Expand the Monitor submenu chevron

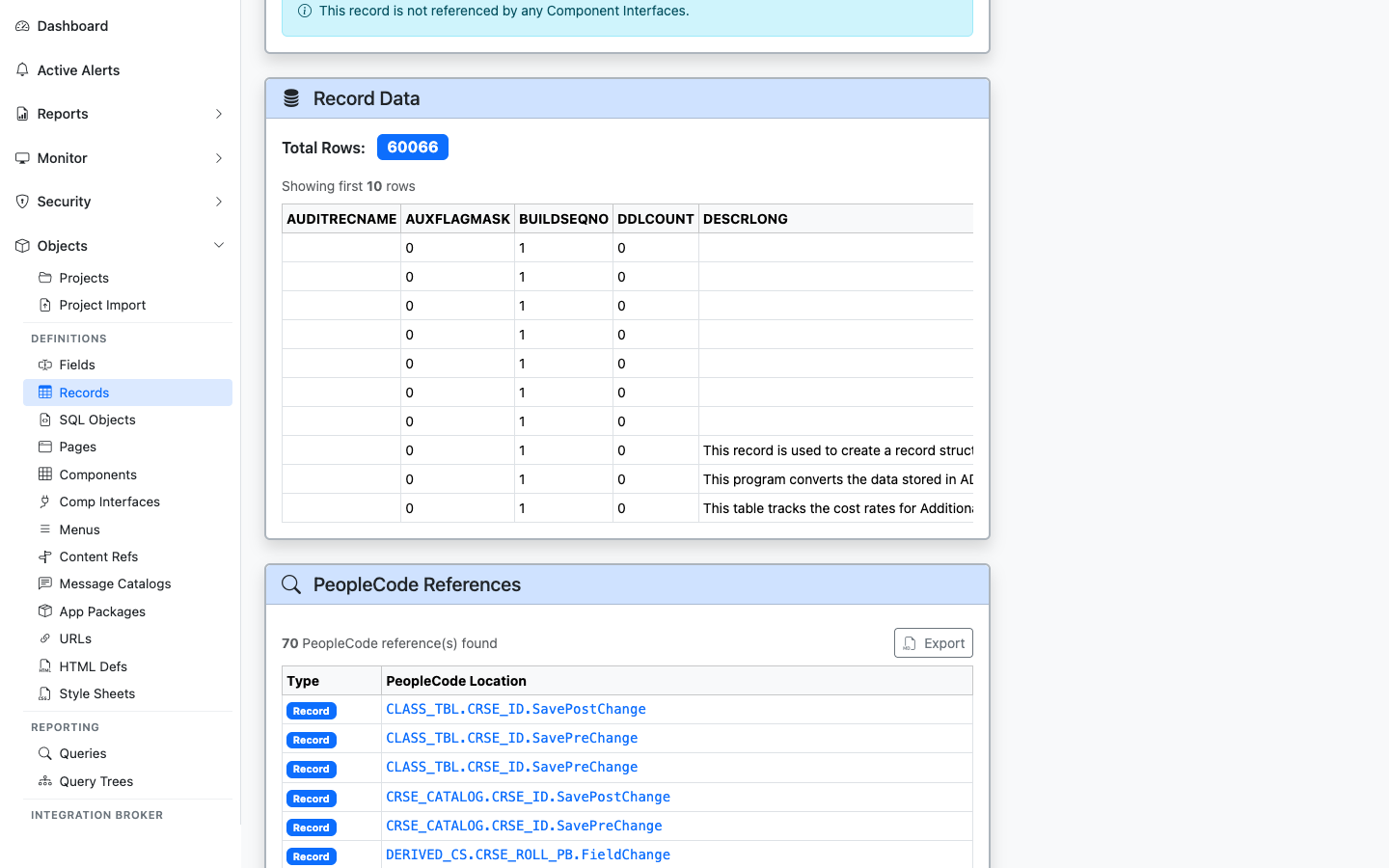point(219,158)
